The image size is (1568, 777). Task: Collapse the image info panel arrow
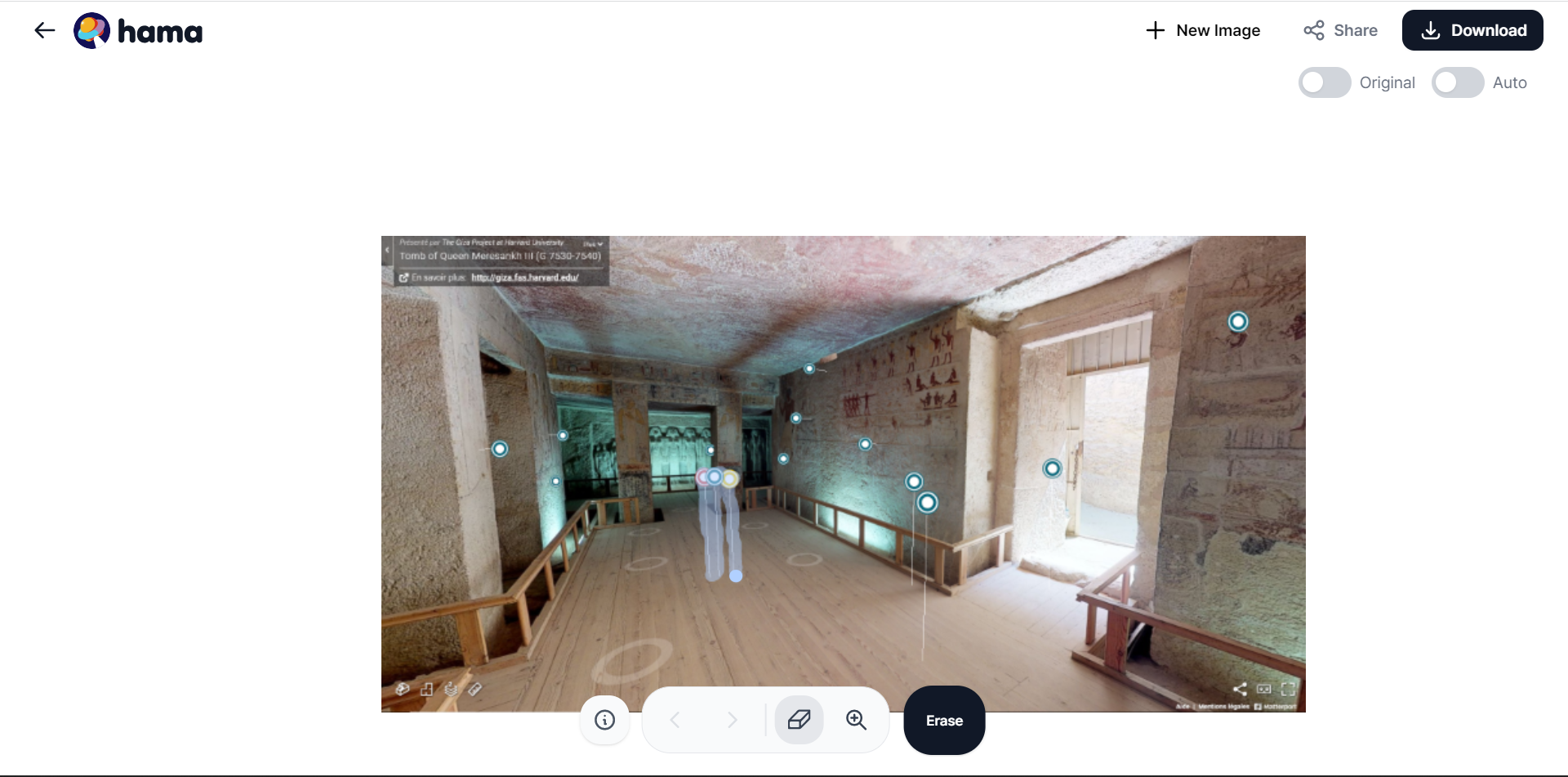[387, 250]
